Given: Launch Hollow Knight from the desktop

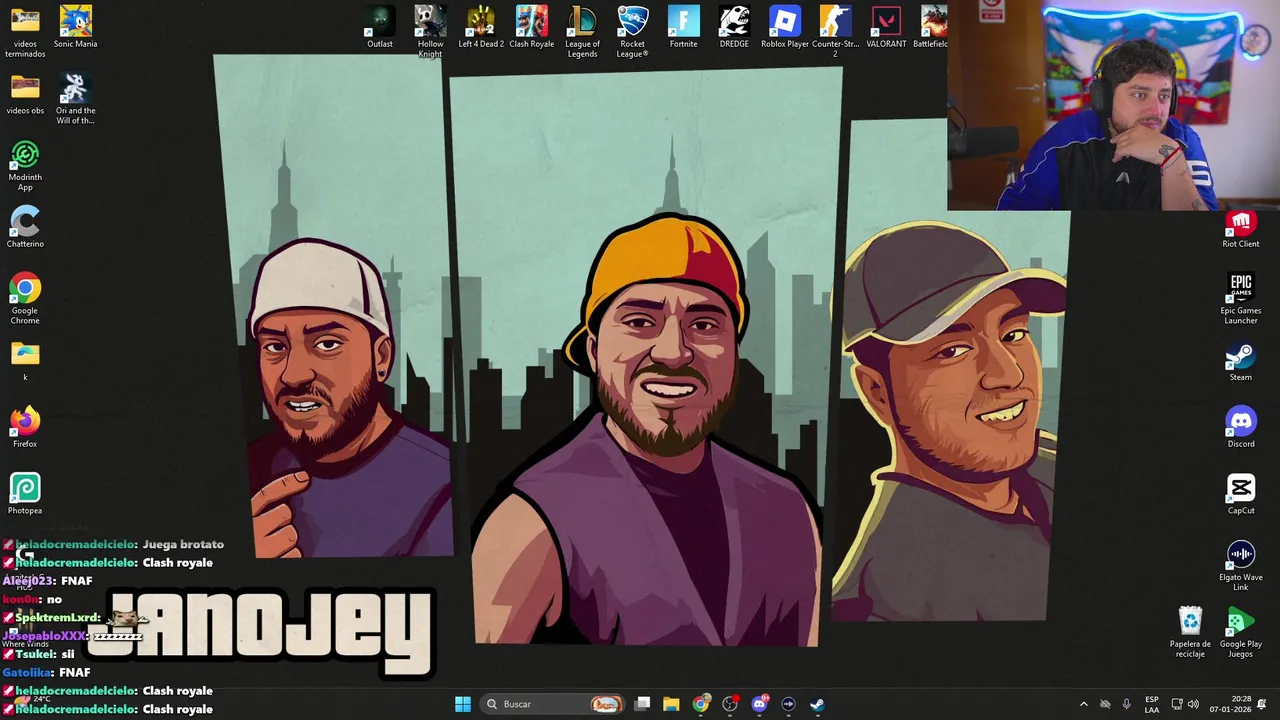Looking at the screenshot, I should click(x=430, y=32).
